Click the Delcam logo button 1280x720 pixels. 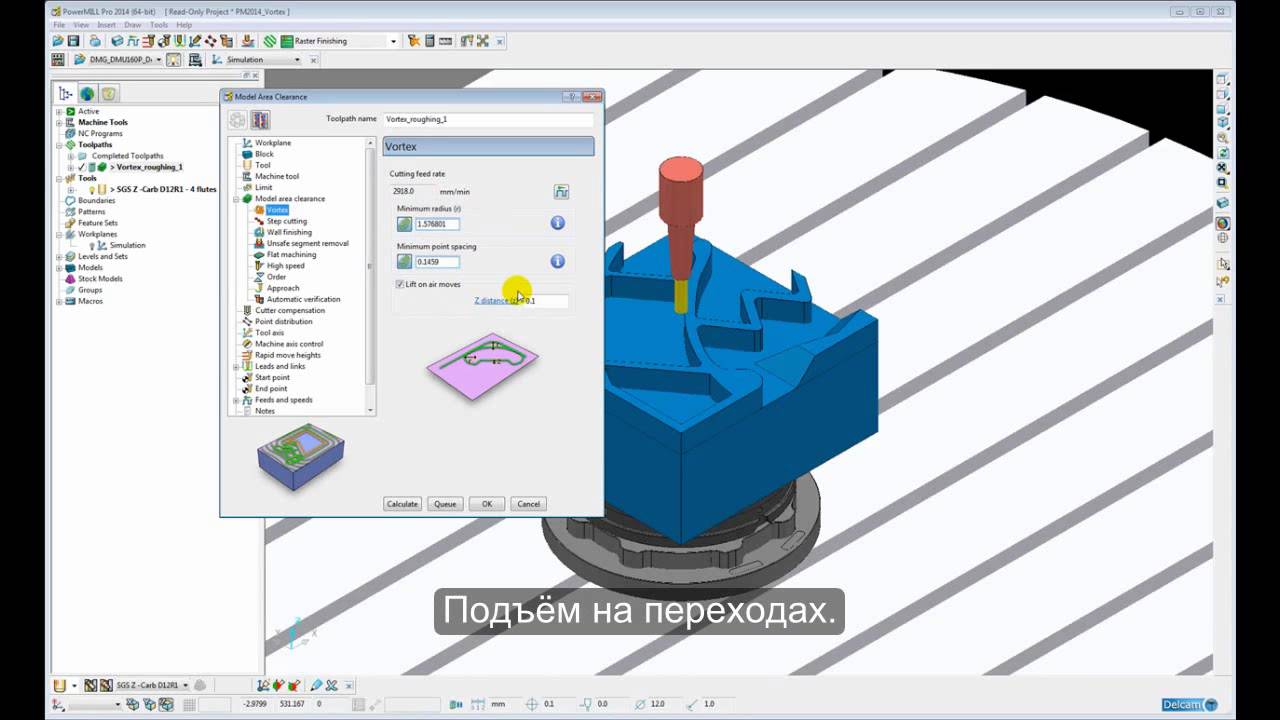(1190, 704)
